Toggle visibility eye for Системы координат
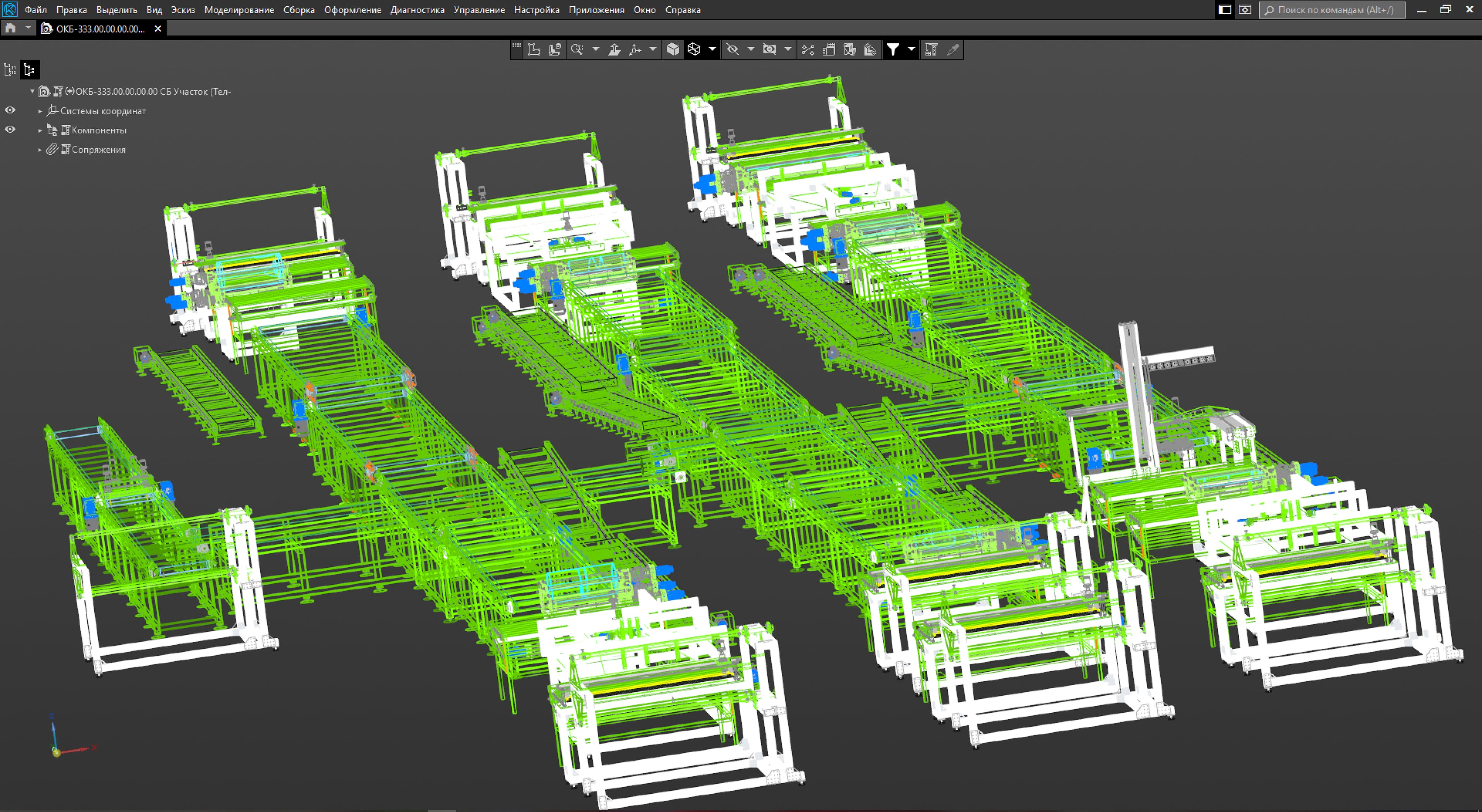Screen dimensions: 1482x812 tap(10, 111)
